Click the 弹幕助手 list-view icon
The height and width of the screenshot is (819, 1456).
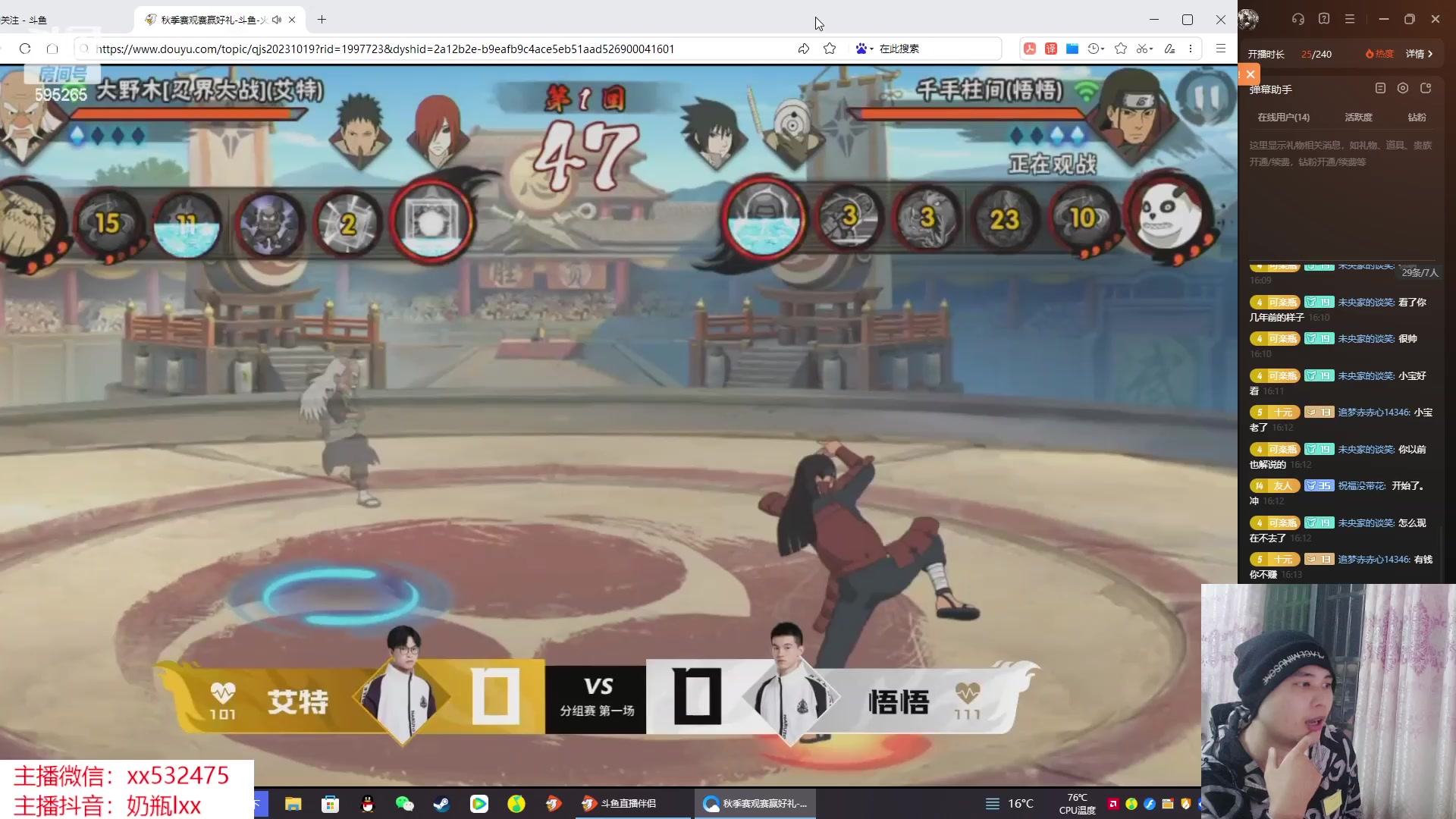coord(1380,89)
